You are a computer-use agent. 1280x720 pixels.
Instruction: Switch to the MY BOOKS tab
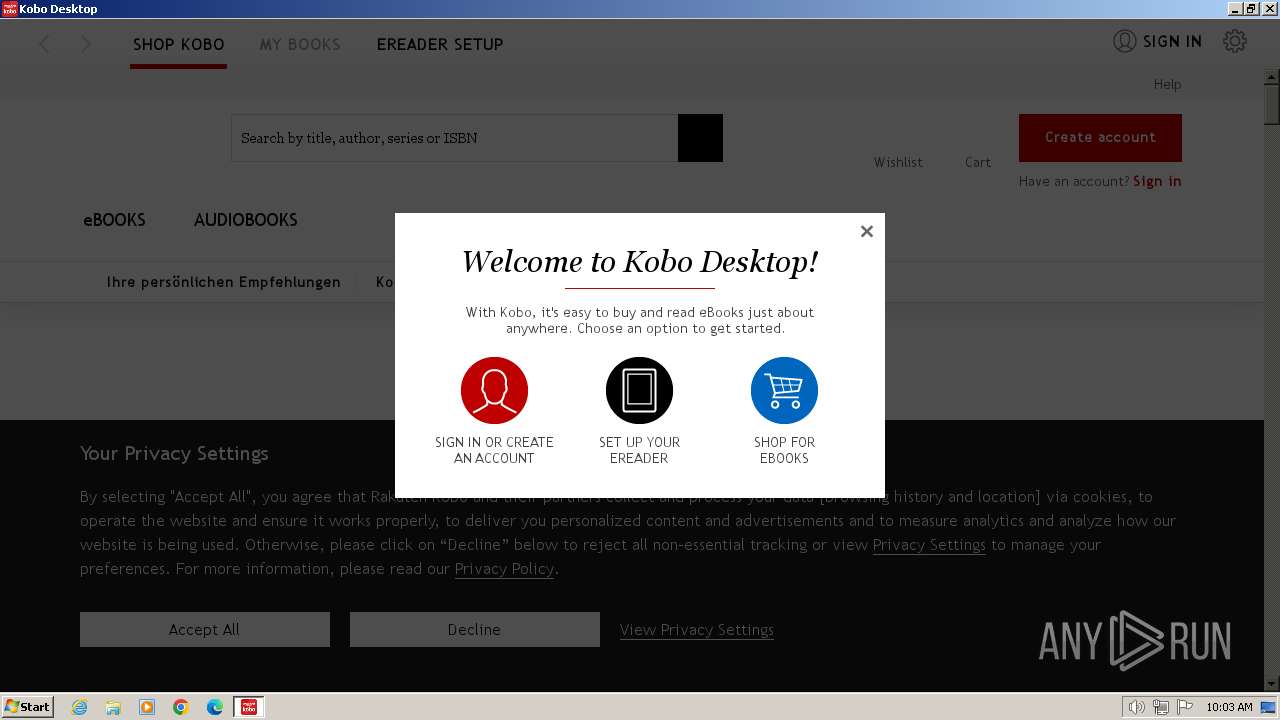point(300,44)
